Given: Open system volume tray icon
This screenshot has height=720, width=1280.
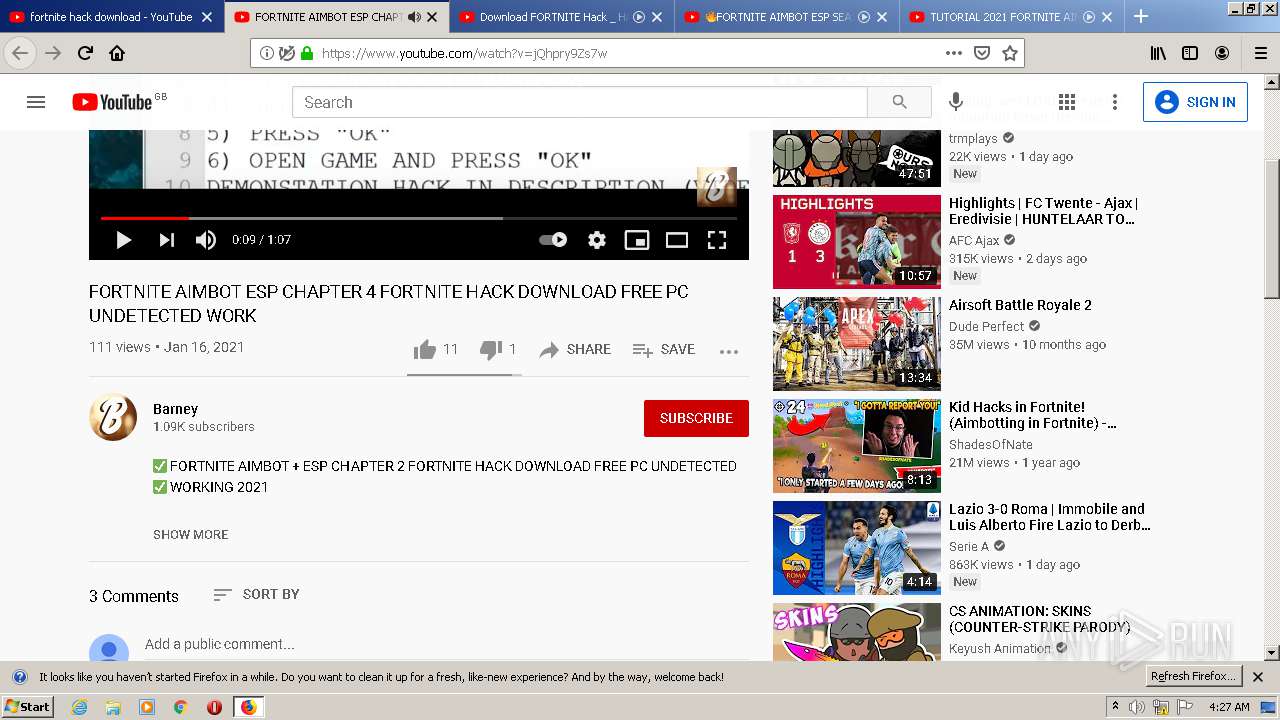Looking at the screenshot, I should [1137, 707].
